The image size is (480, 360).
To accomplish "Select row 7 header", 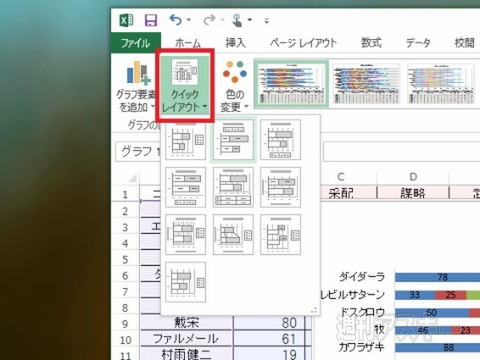I will pos(125,292).
